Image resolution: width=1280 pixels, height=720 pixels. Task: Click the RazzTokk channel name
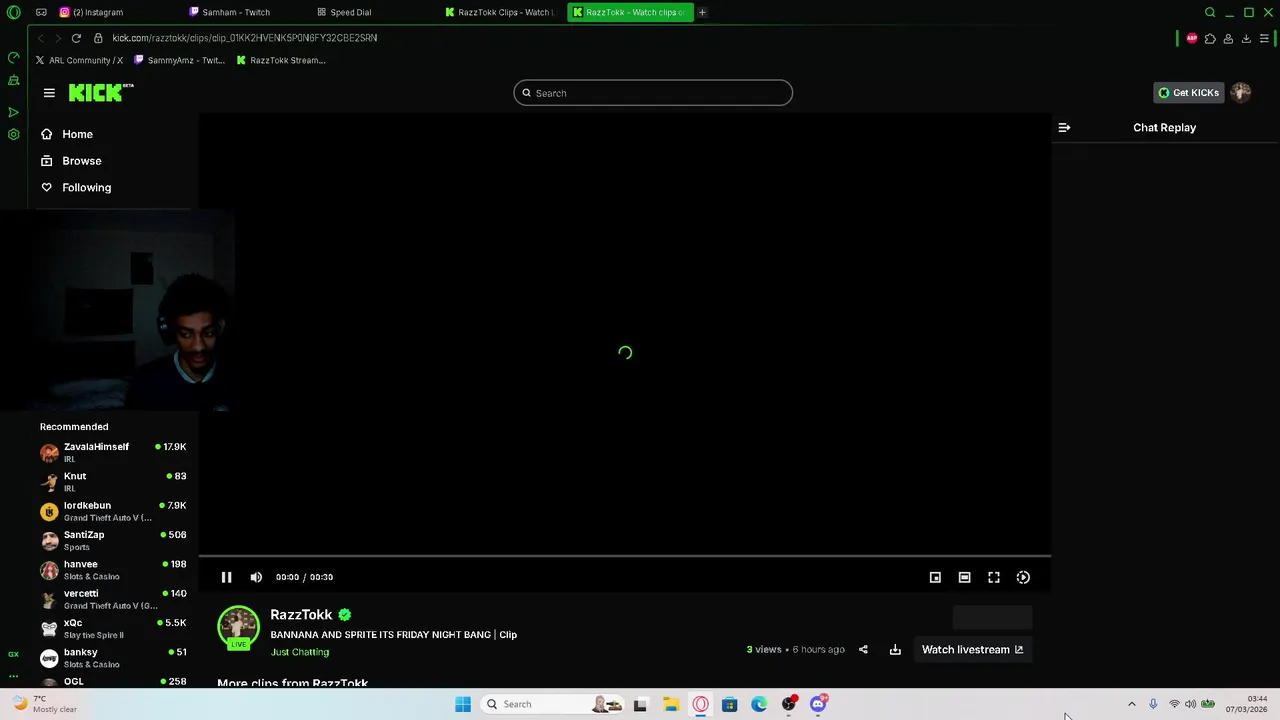[301, 615]
